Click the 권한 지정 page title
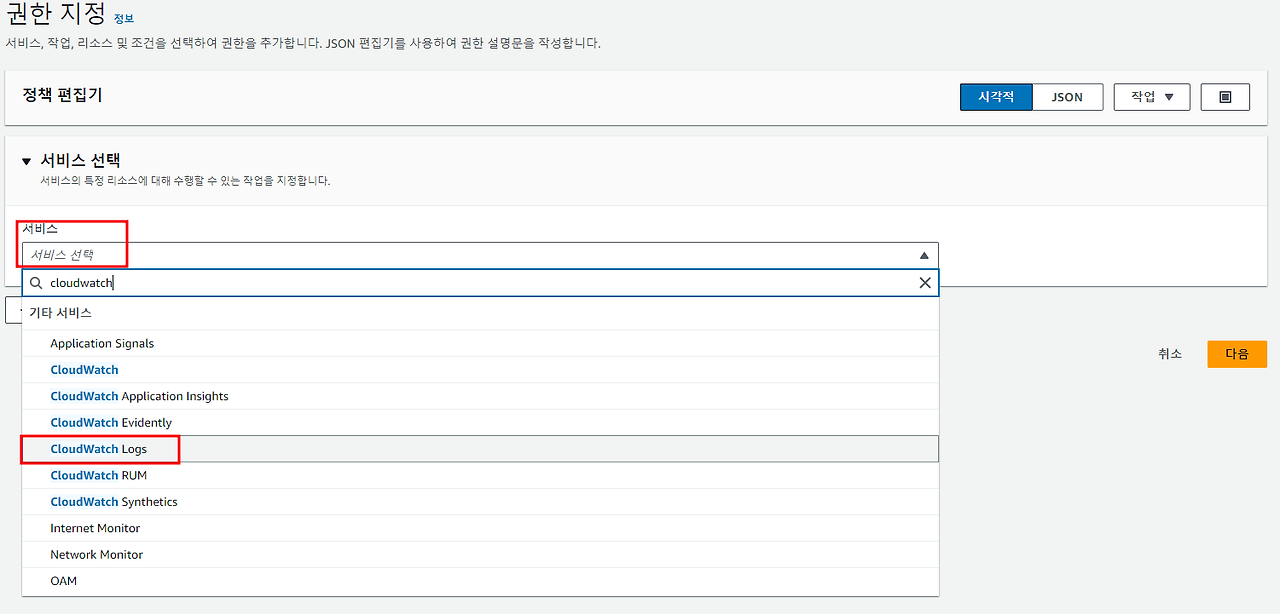 pyautogui.click(x=56, y=15)
